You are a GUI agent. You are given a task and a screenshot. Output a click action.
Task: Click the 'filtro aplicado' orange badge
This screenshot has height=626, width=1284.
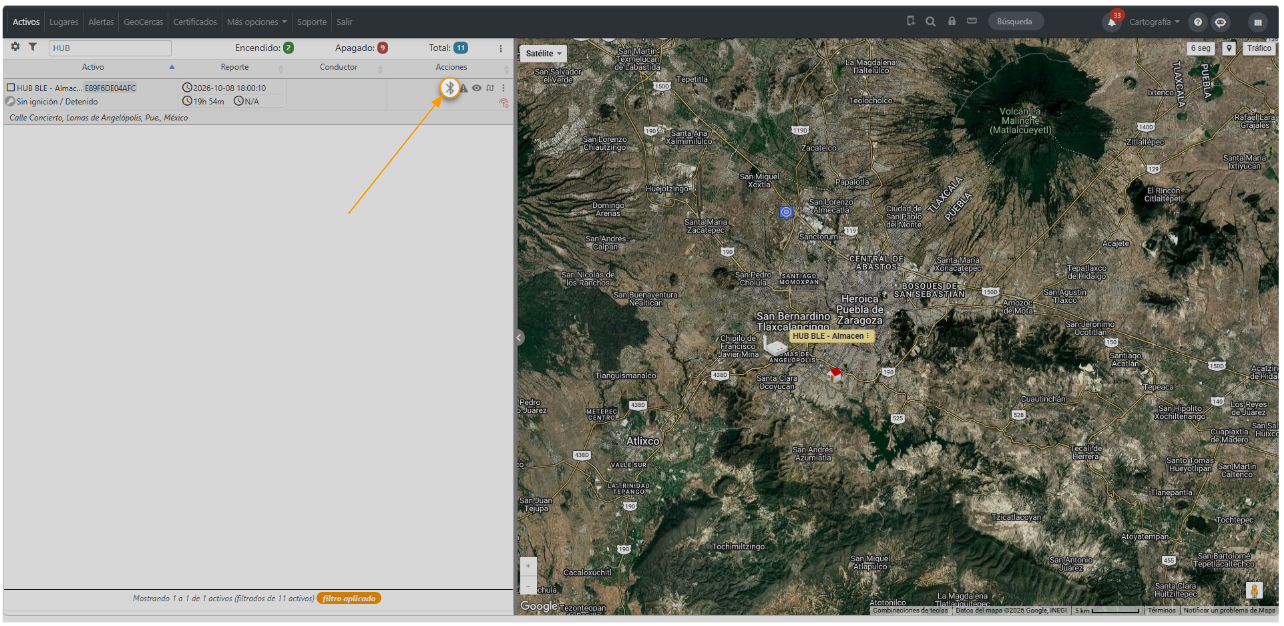click(x=349, y=598)
